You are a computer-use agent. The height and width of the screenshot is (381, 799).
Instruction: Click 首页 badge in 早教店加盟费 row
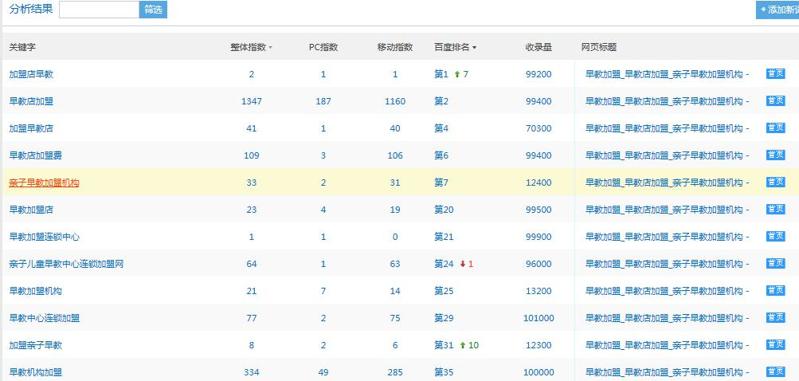tap(776, 154)
